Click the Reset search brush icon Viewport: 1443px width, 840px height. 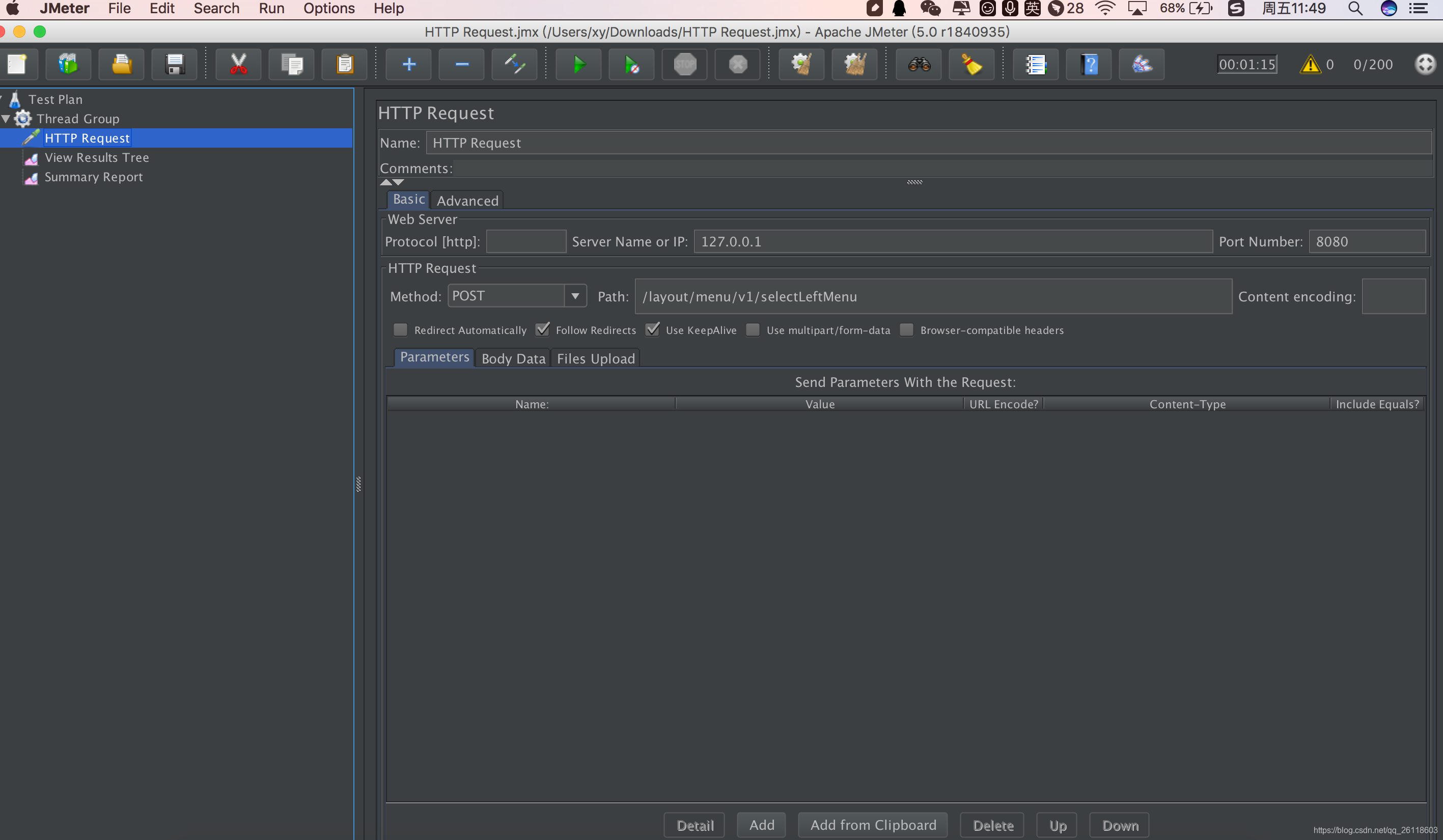tap(972, 64)
